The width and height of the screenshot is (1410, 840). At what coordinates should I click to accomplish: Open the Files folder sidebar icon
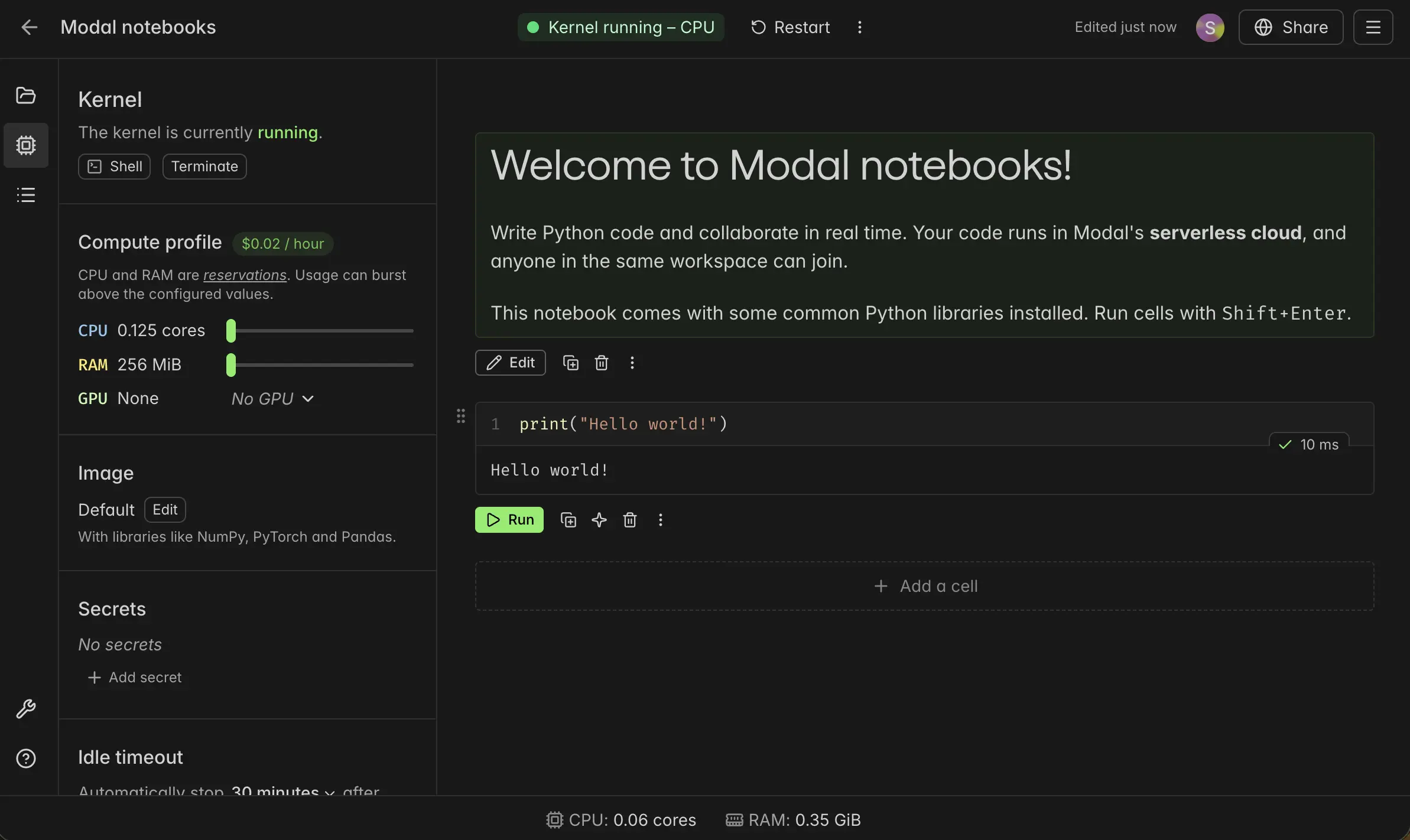point(25,95)
